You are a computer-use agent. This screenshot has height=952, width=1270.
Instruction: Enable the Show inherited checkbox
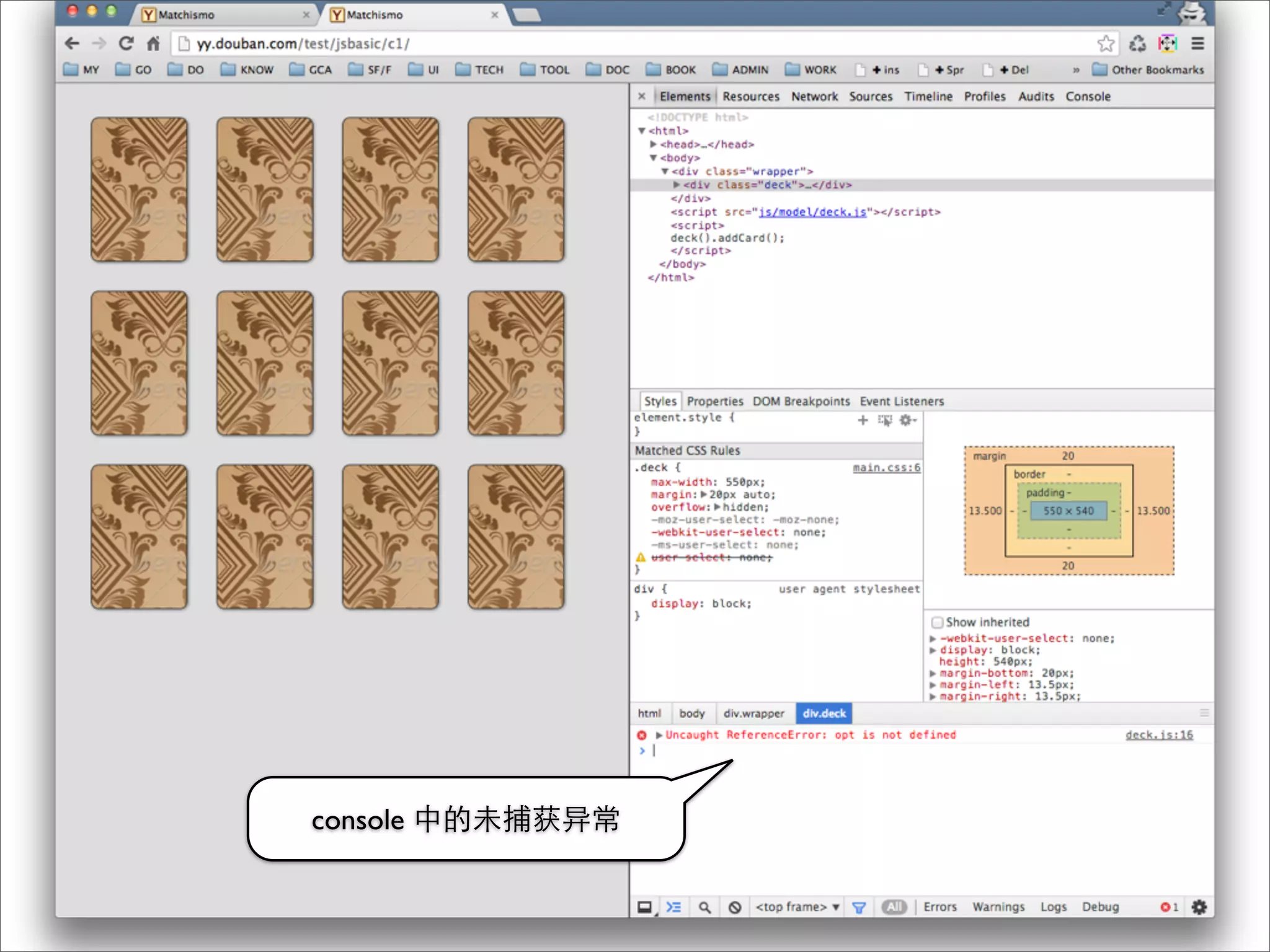938,622
